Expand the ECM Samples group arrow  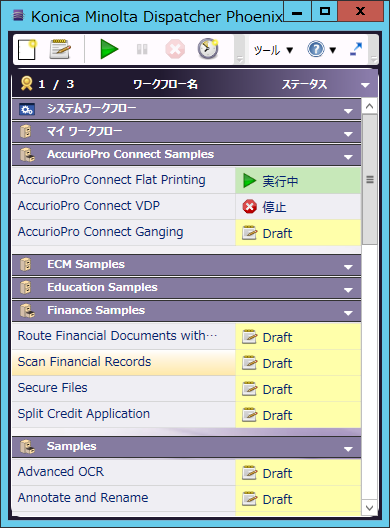pos(348,267)
